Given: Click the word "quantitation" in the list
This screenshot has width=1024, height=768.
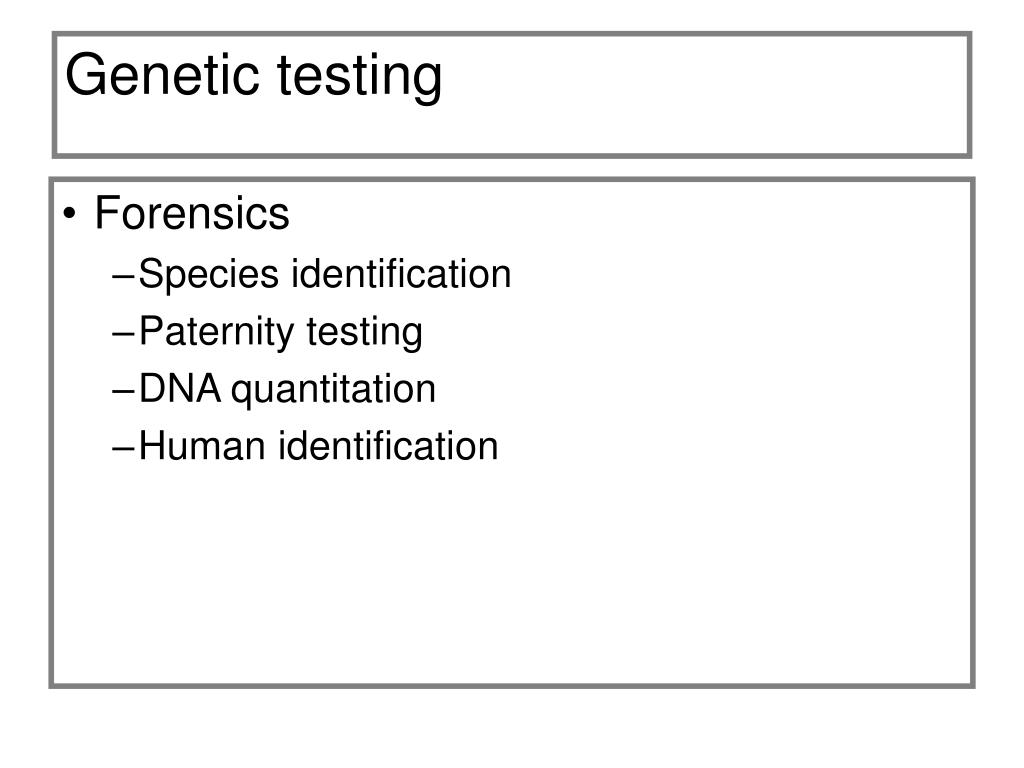Looking at the screenshot, I should tap(334, 390).
